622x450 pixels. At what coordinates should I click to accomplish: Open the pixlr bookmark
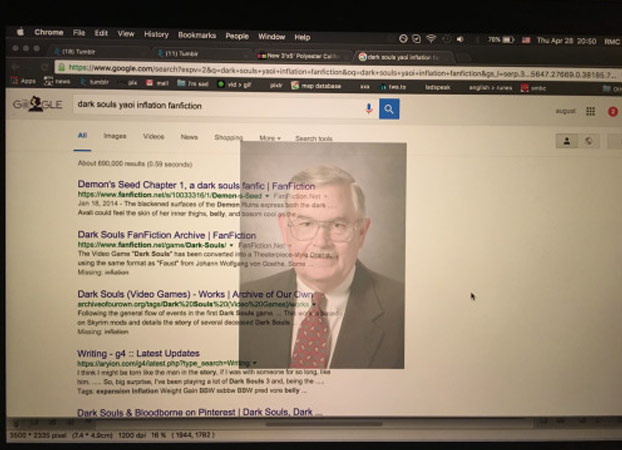tap(276, 85)
